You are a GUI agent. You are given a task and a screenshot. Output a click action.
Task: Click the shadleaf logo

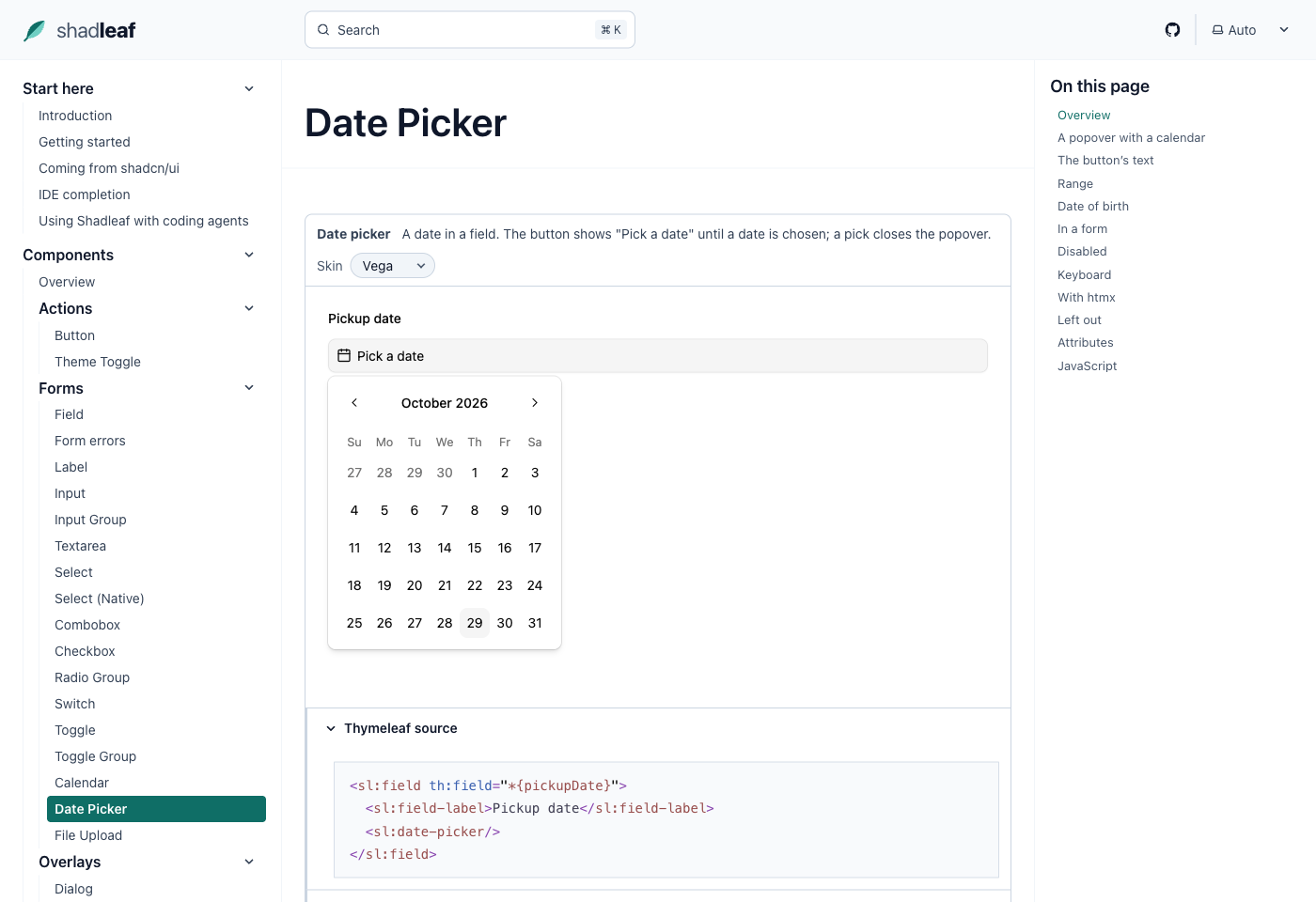click(80, 30)
